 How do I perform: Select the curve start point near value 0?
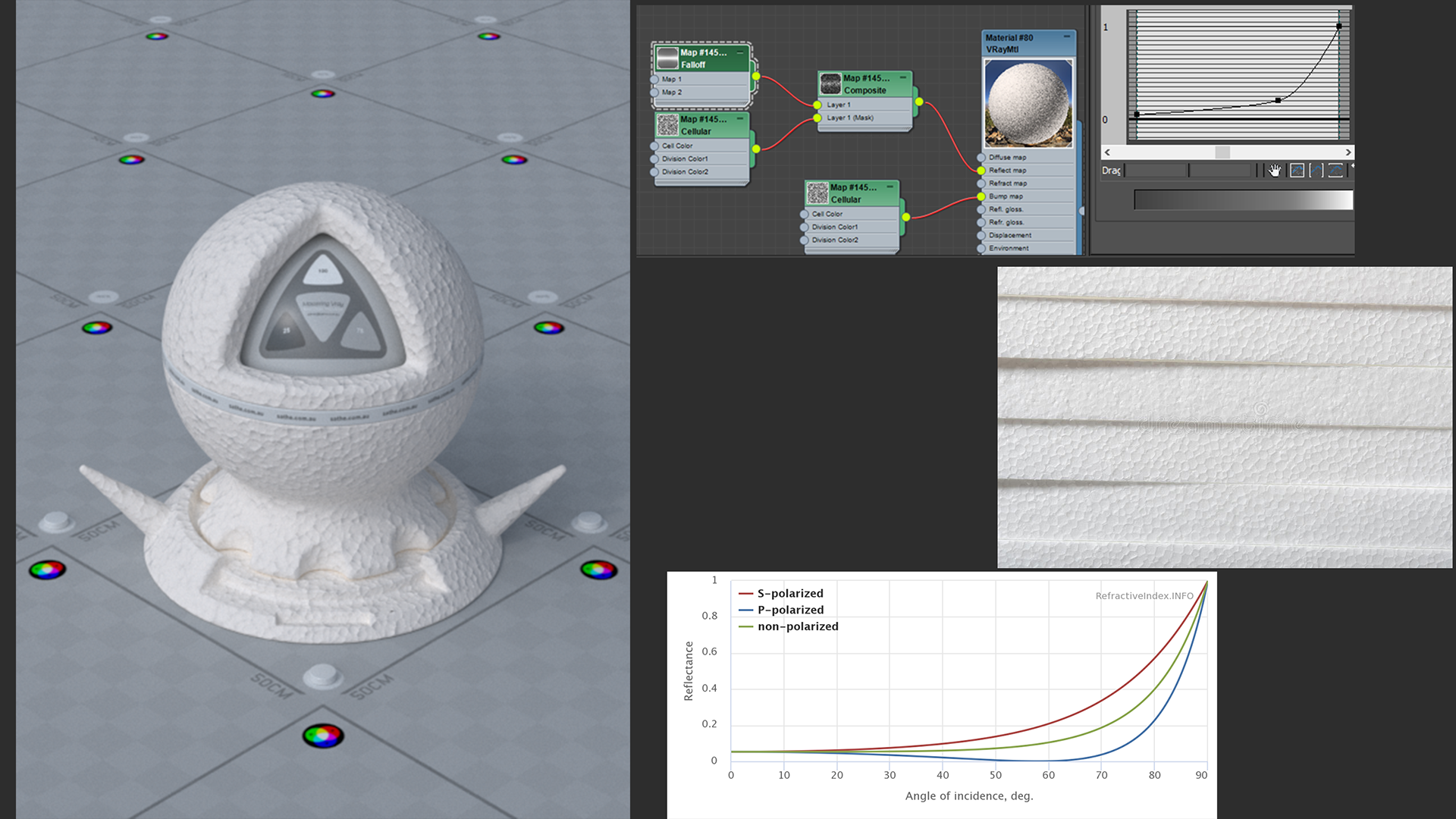tap(1137, 115)
